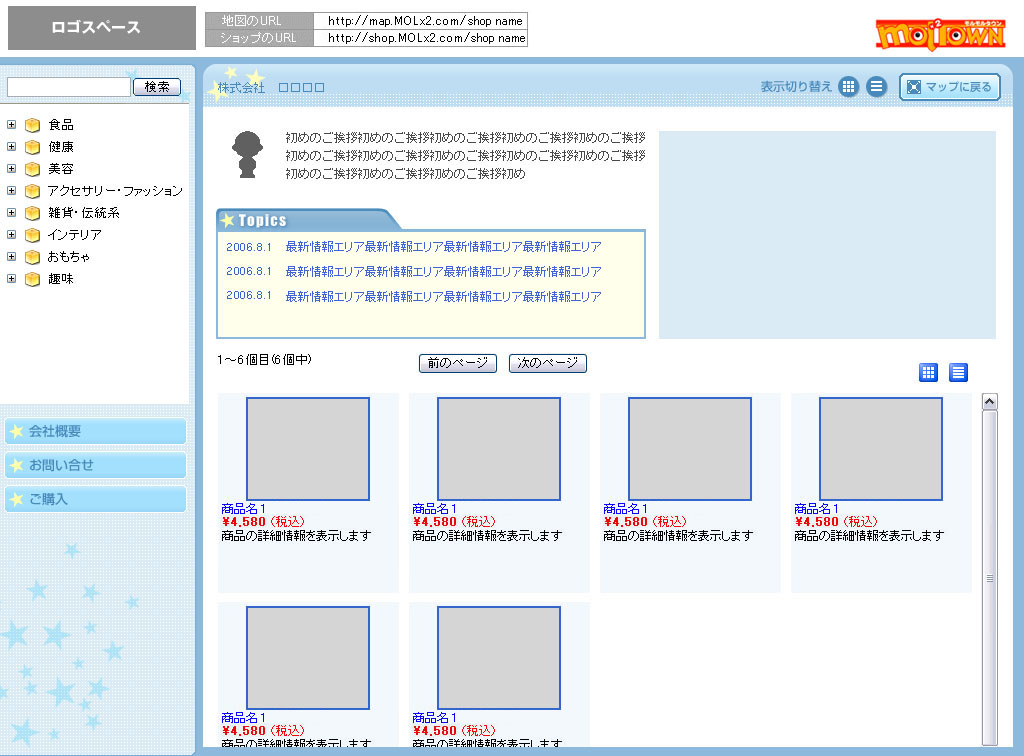Image resolution: width=1024 pixels, height=756 pixels.
Task: Click the search text field
Action: click(69, 87)
